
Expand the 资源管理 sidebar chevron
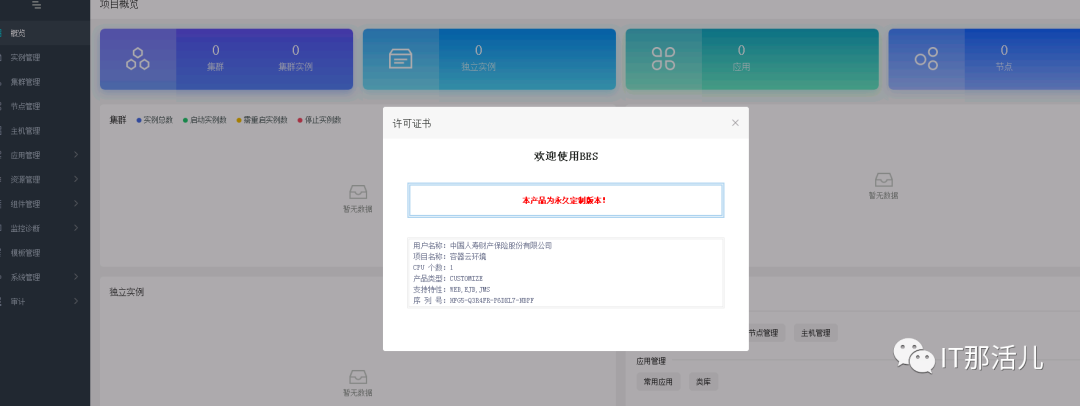(76, 179)
